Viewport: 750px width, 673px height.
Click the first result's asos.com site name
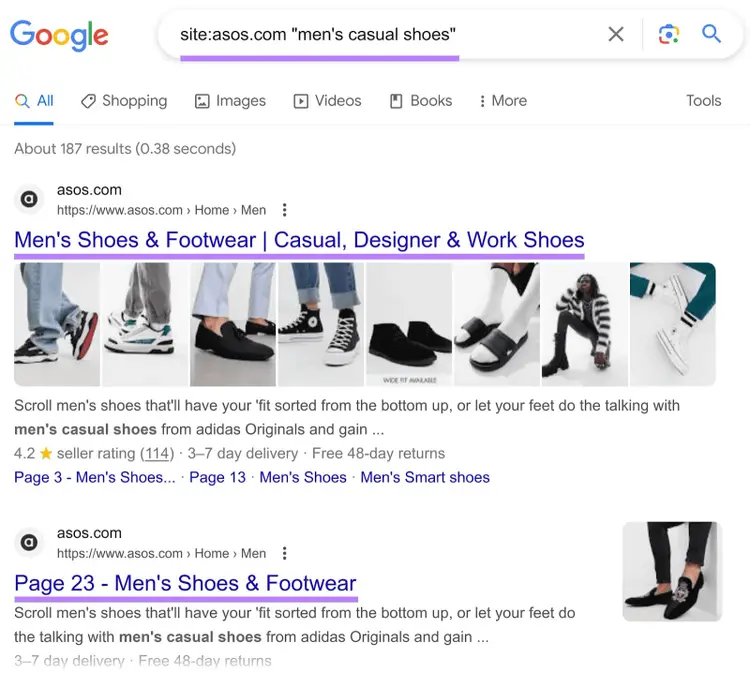[x=89, y=190]
